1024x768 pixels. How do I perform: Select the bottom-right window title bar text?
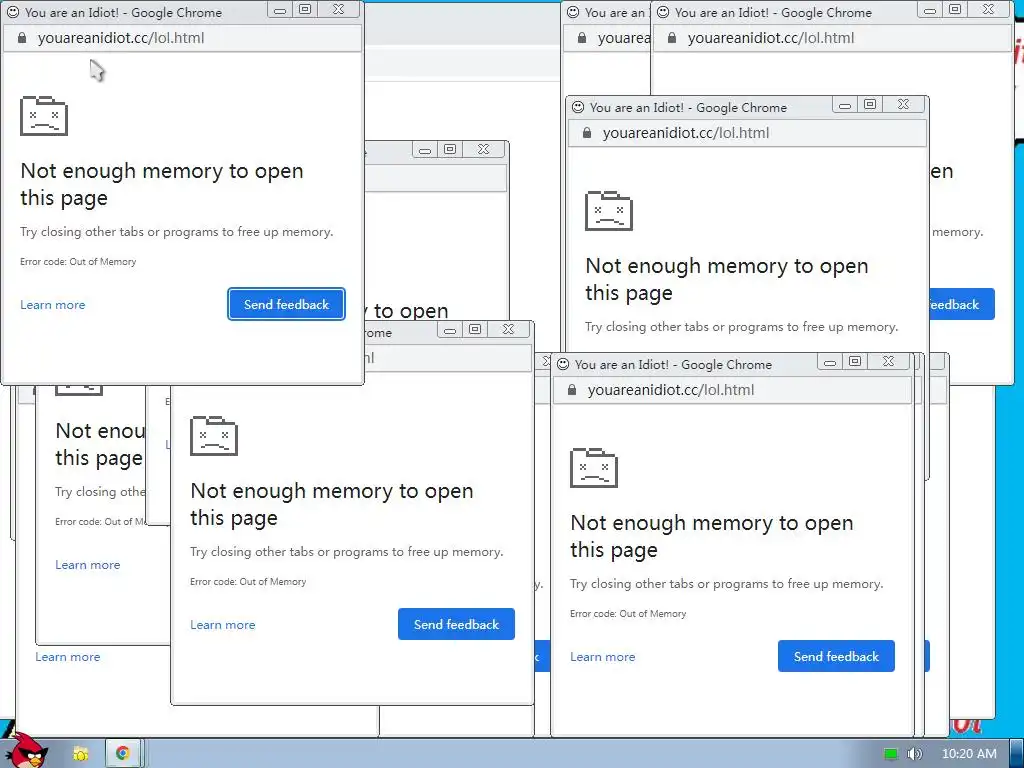pos(673,364)
